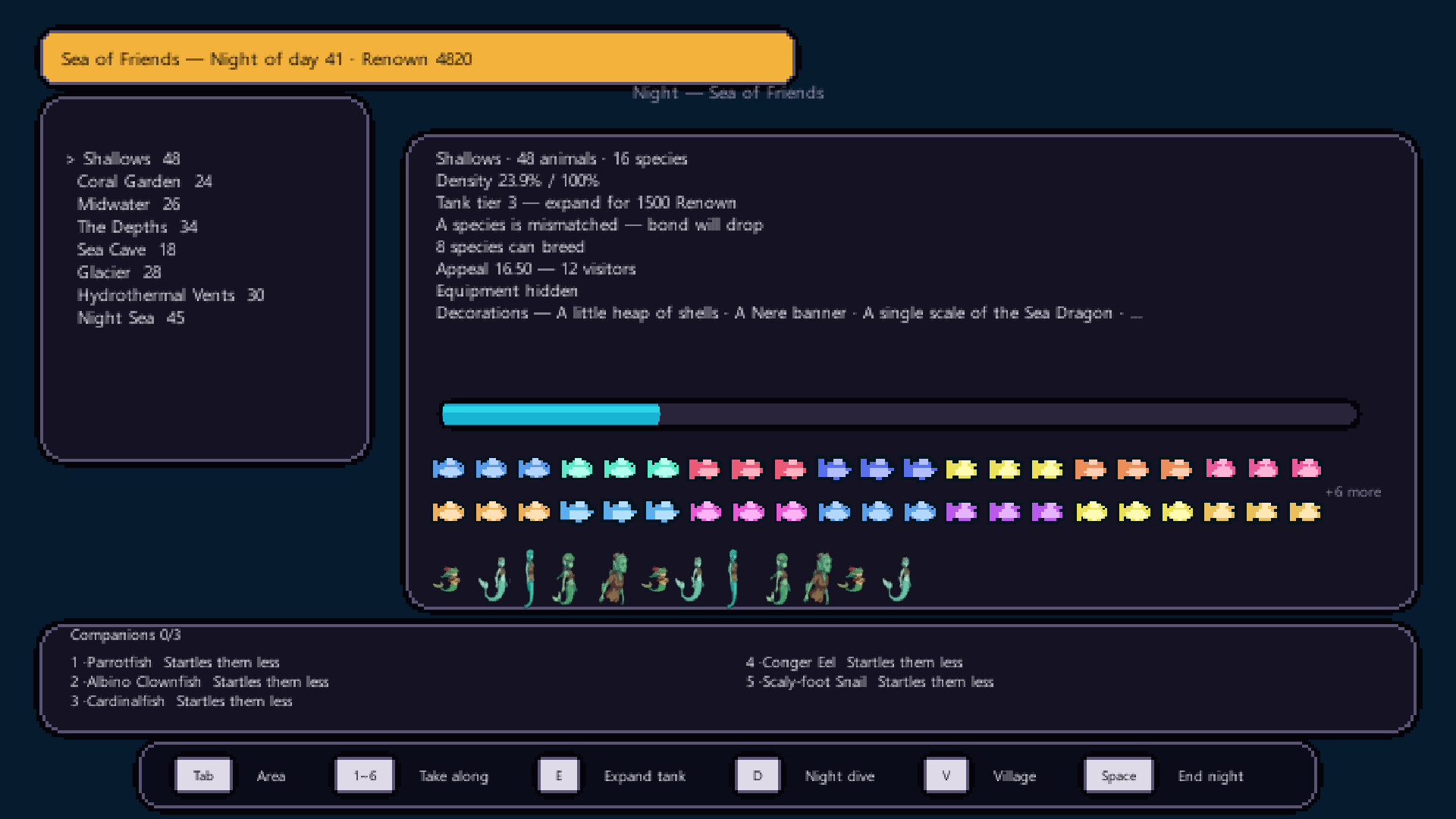Click the first small swimming visitor sprite
This screenshot has width=1456, height=819.
[x=447, y=579]
